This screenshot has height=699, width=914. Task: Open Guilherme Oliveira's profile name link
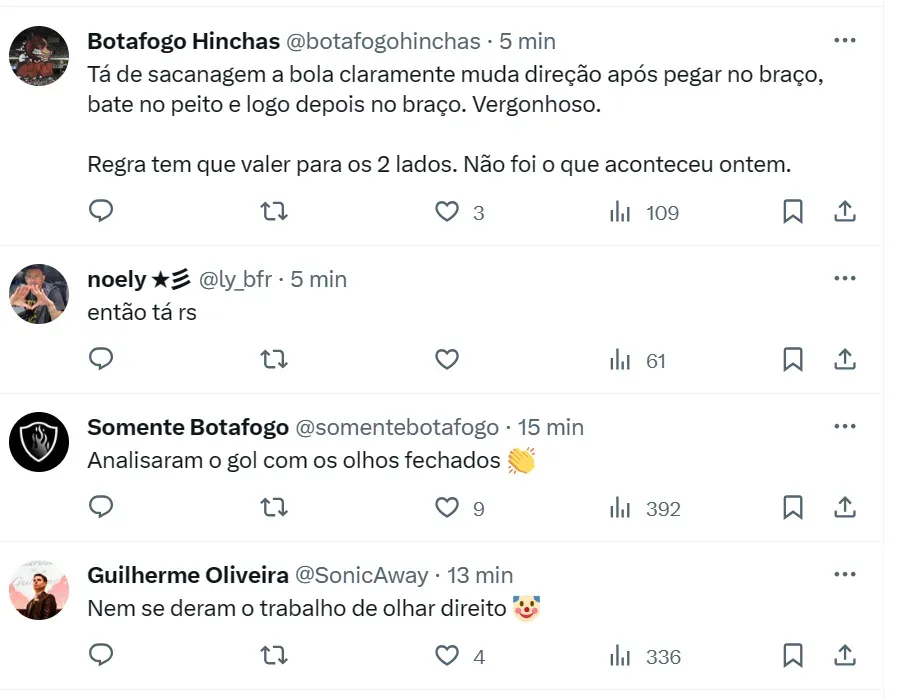[188, 575]
